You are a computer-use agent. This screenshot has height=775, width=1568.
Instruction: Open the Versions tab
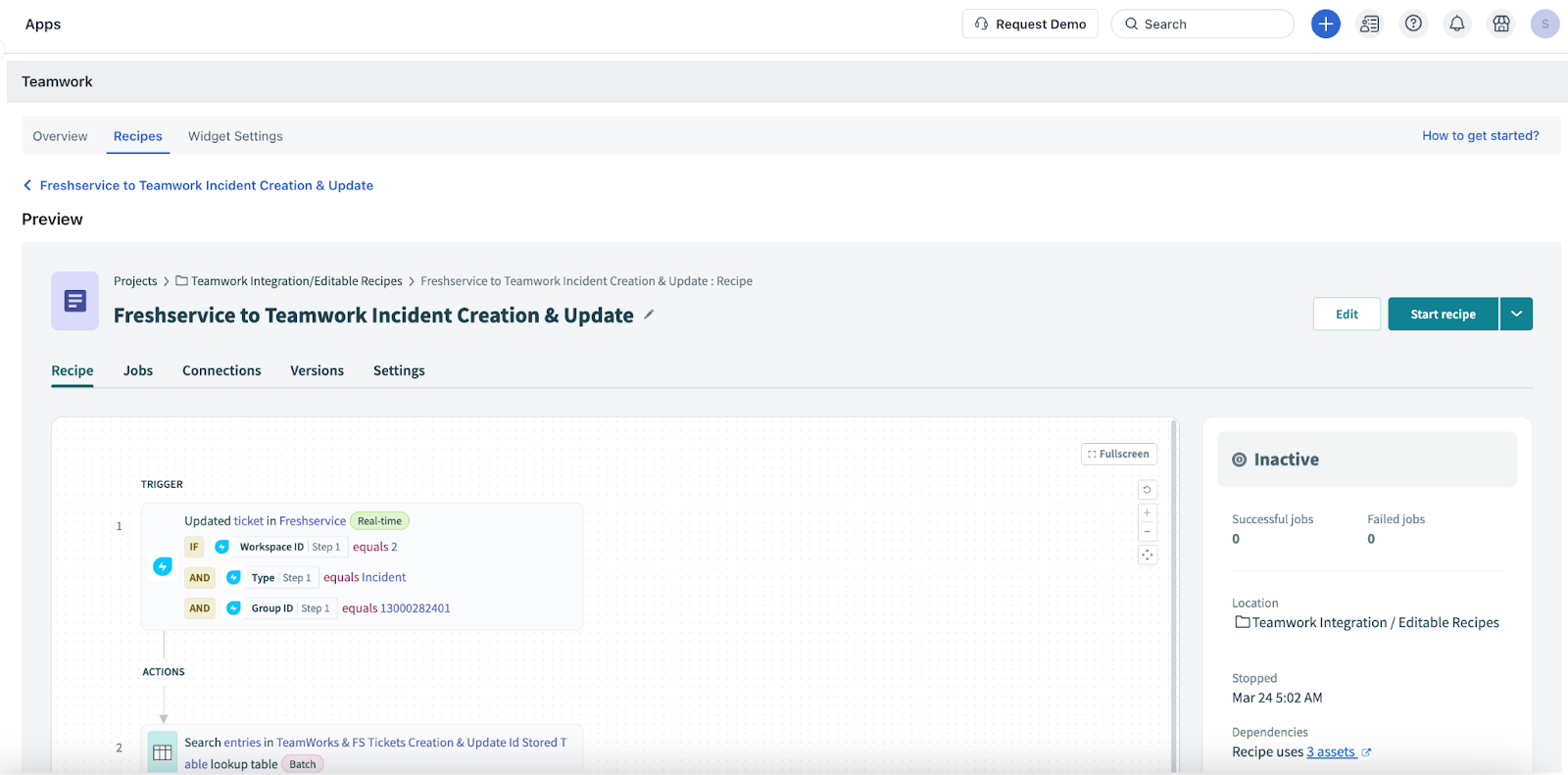point(317,370)
